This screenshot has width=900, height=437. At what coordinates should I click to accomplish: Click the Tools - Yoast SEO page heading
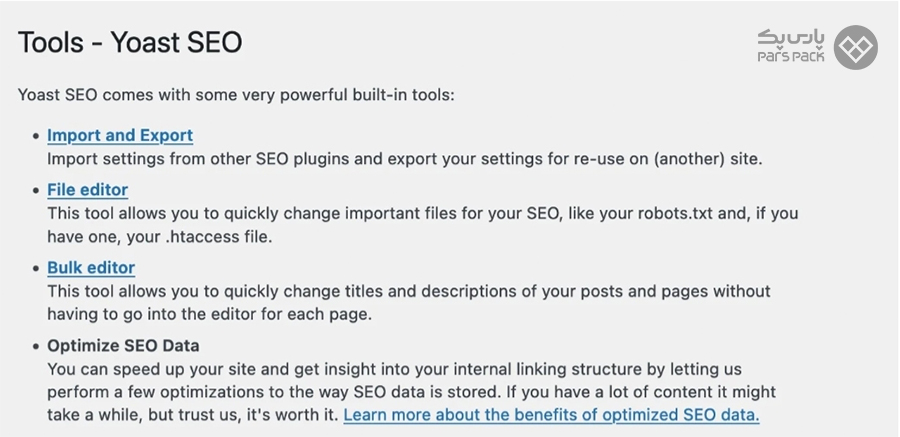click(130, 43)
